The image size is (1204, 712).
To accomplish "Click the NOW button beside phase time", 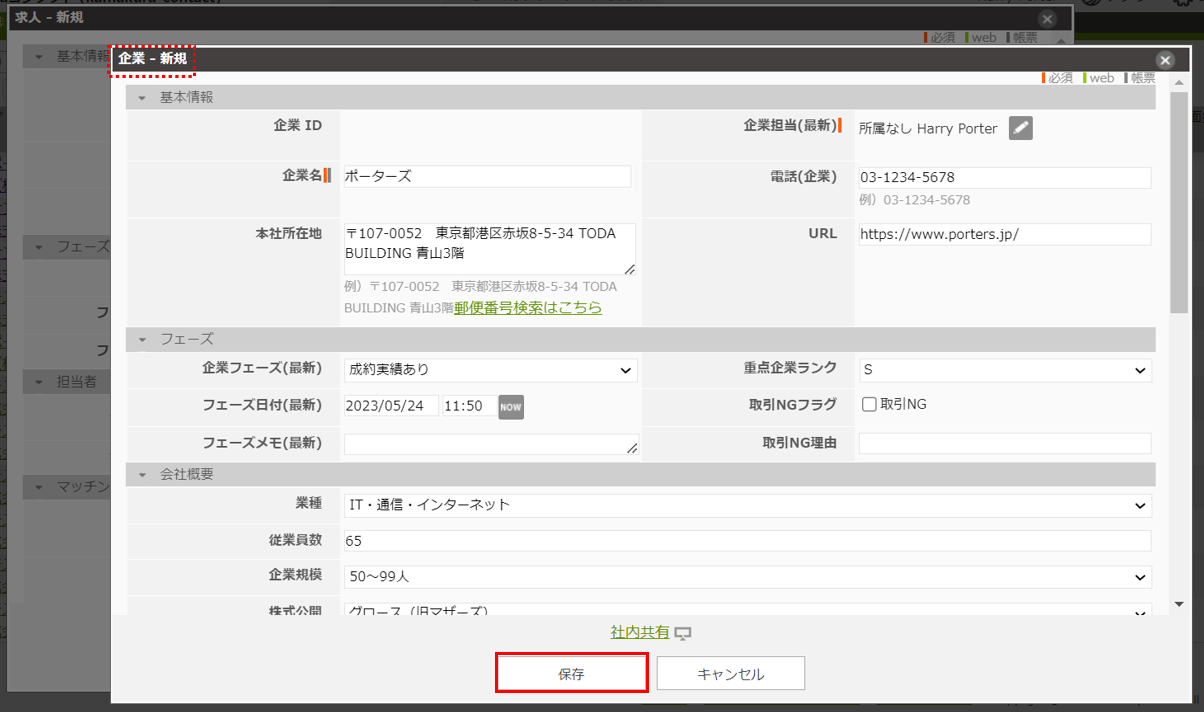I will click(511, 406).
